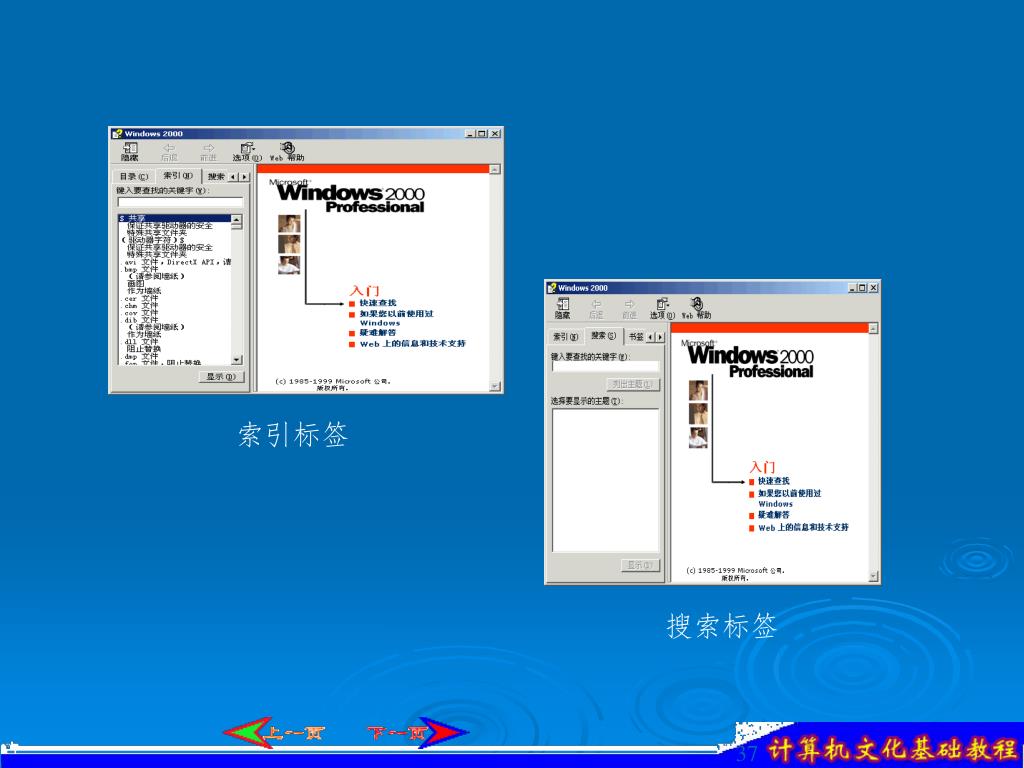Click content pane scroll-up arrow in search-tab window
The width and height of the screenshot is (1024, 768).
(x=873, y=328)
